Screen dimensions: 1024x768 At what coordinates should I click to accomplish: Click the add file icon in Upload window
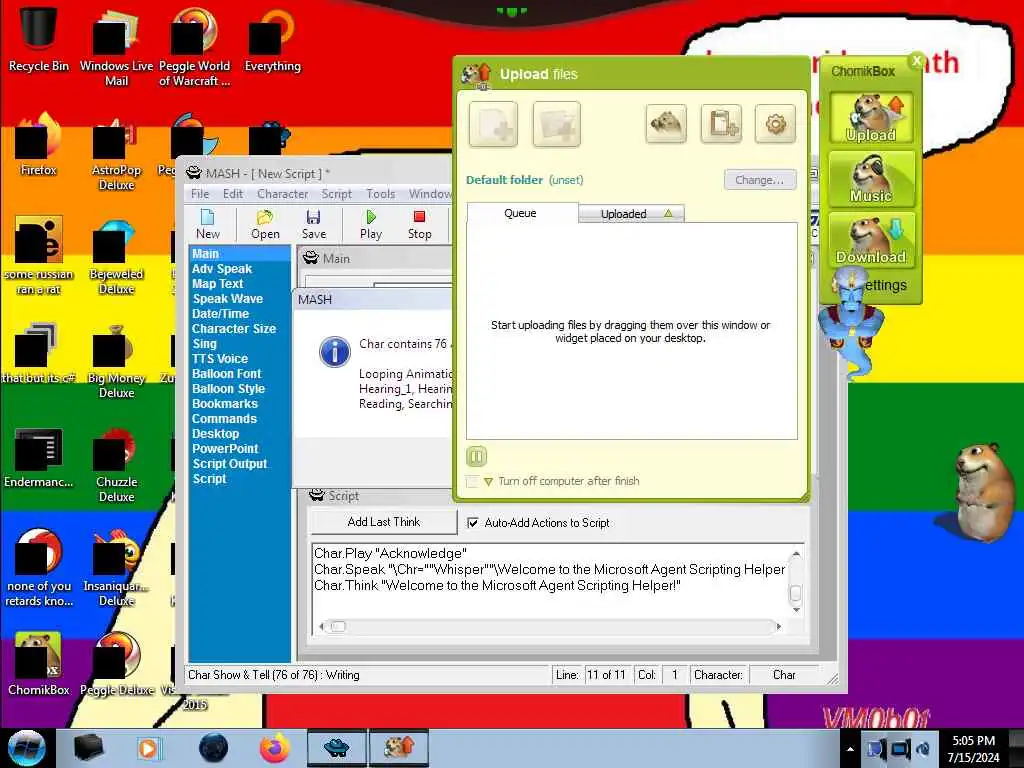tap(493, 124)
